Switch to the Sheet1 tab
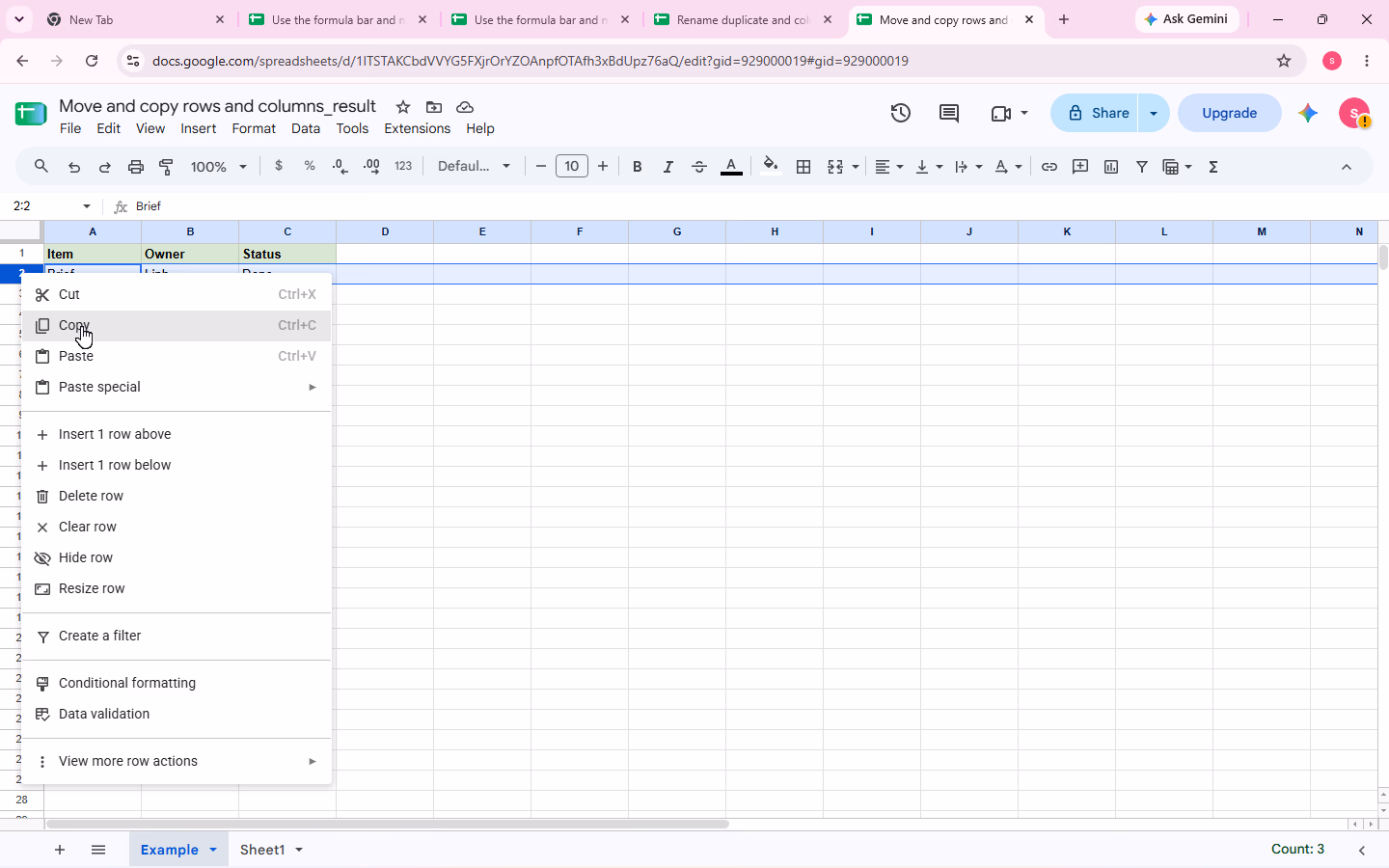The image size is (1389, 868). coord(262,850)
